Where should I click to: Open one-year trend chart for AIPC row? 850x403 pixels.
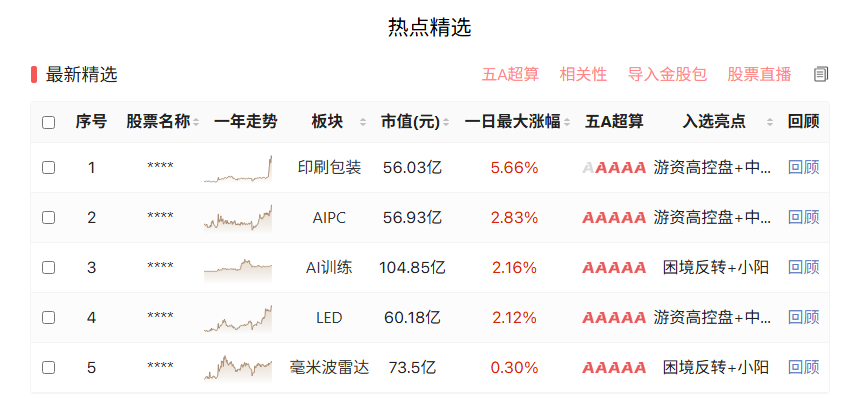(x=238, y=219)
